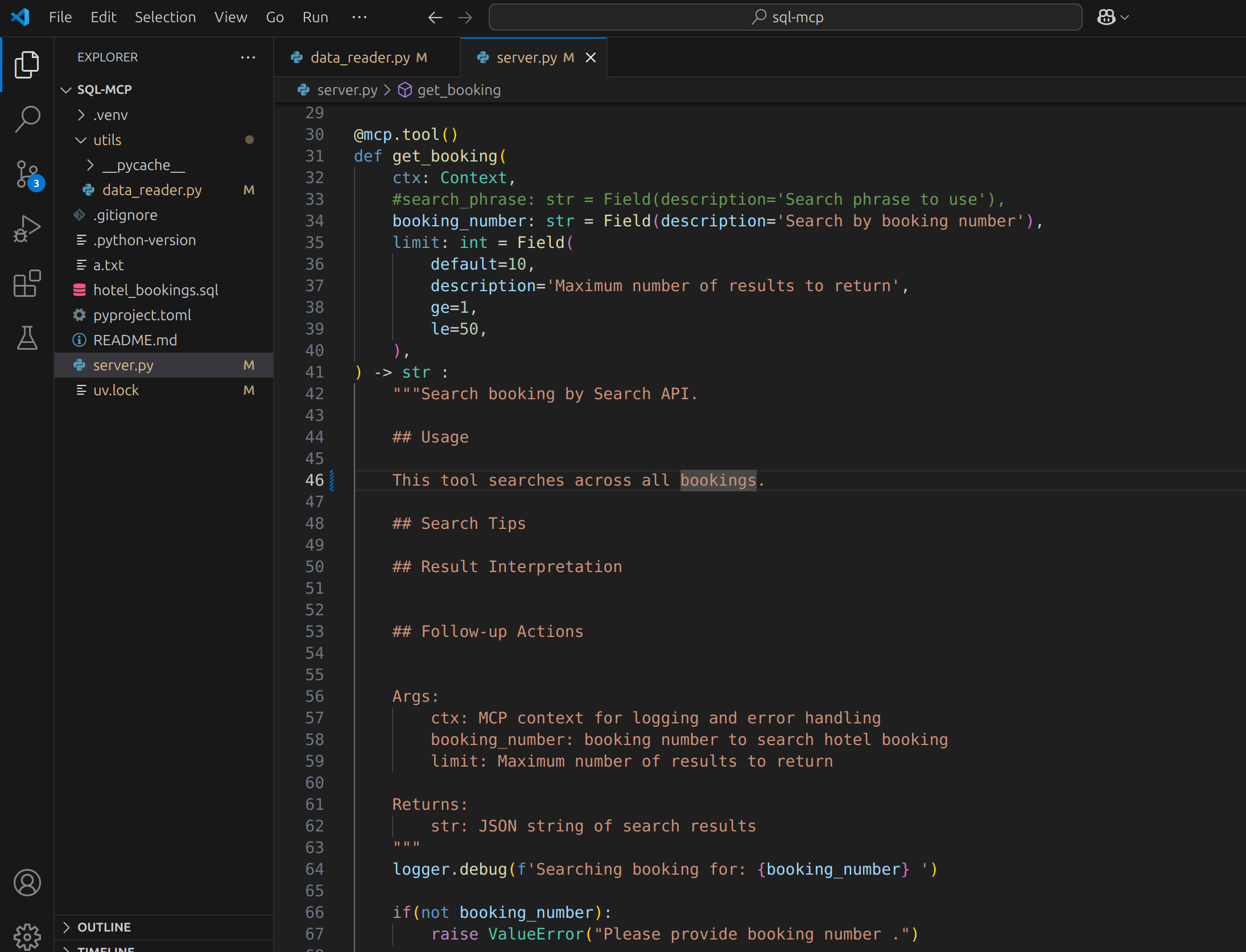The width and height of the screenshot is (1246, 952).
Task: Open the Explorer view in activity bar
Action: tap(27, 64)
